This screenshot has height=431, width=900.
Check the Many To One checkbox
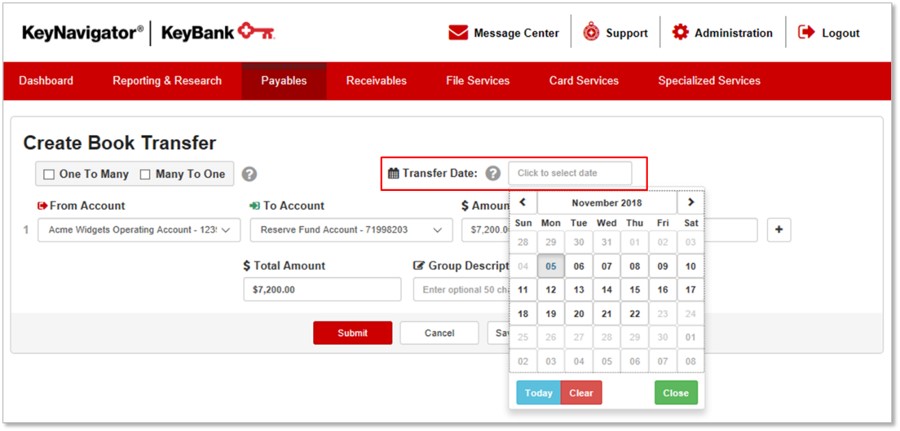(x=145, y=174)
